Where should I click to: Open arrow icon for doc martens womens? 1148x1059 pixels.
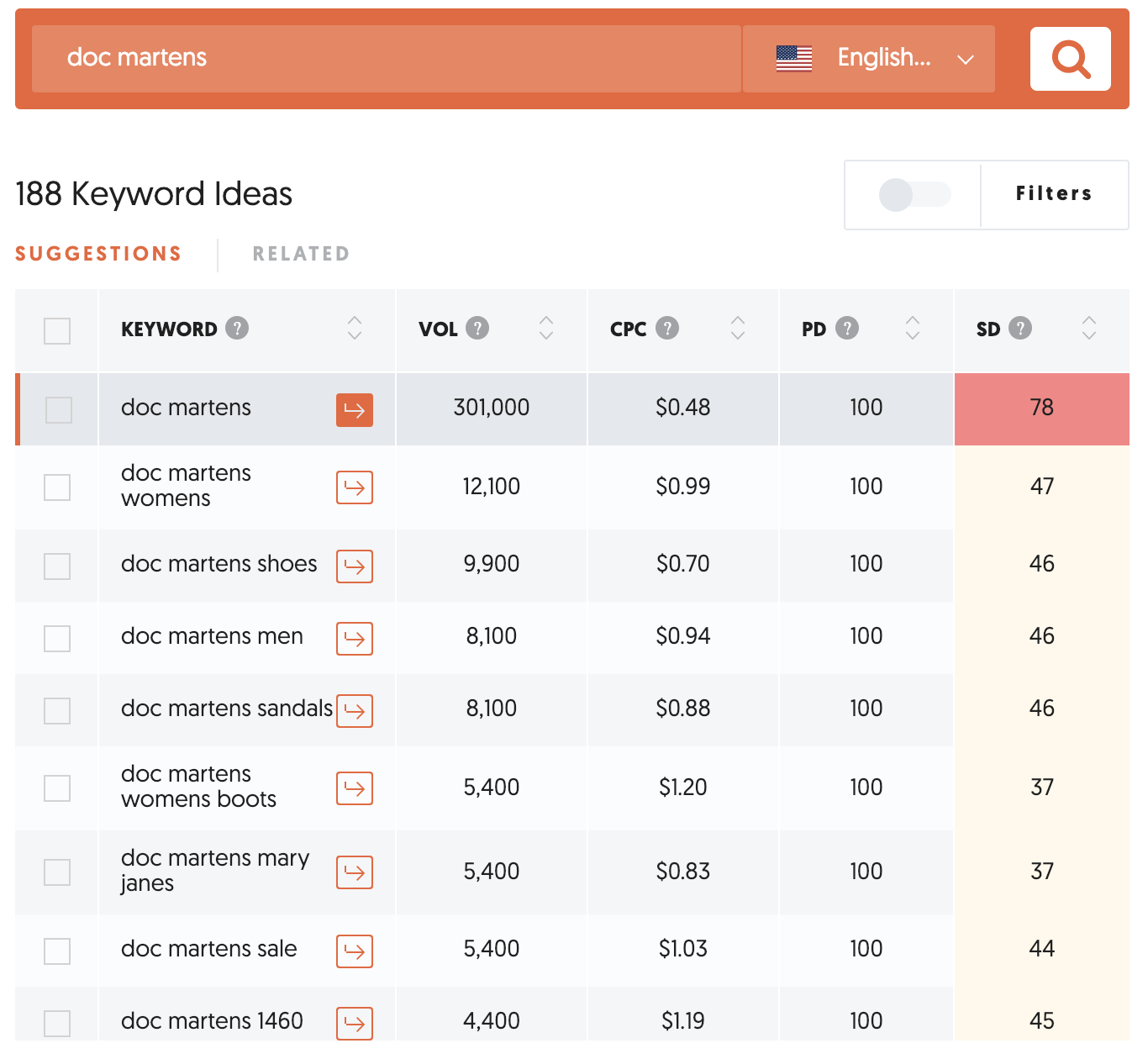(355, 487)
